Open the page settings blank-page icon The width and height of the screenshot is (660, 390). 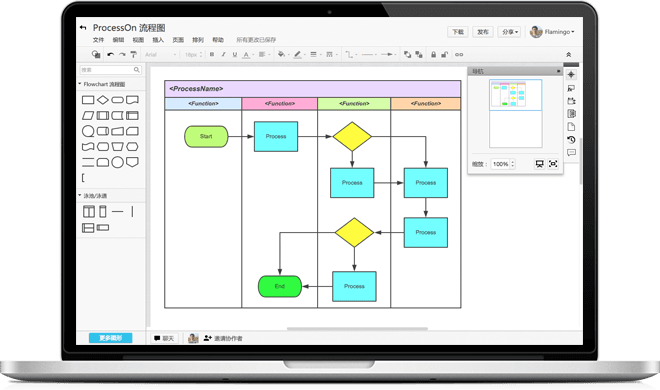(x=571, y=127)
